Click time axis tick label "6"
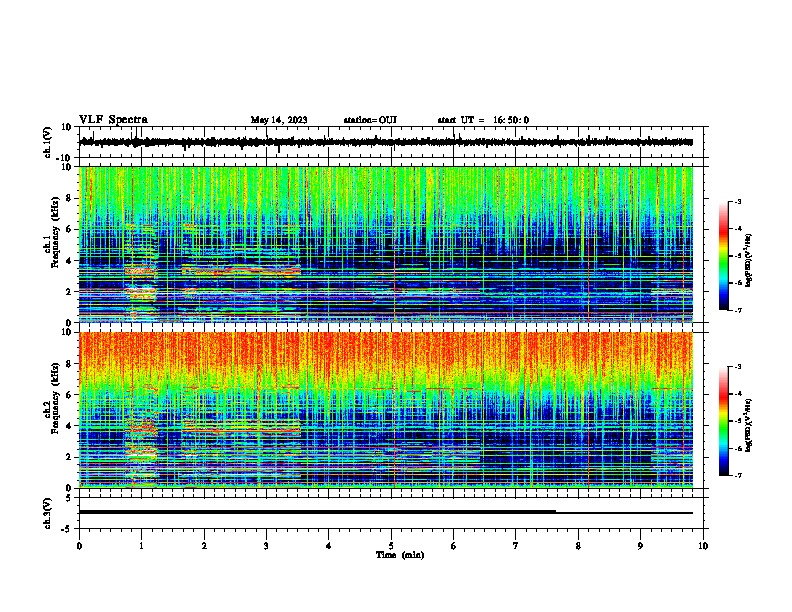 [454, 546]
